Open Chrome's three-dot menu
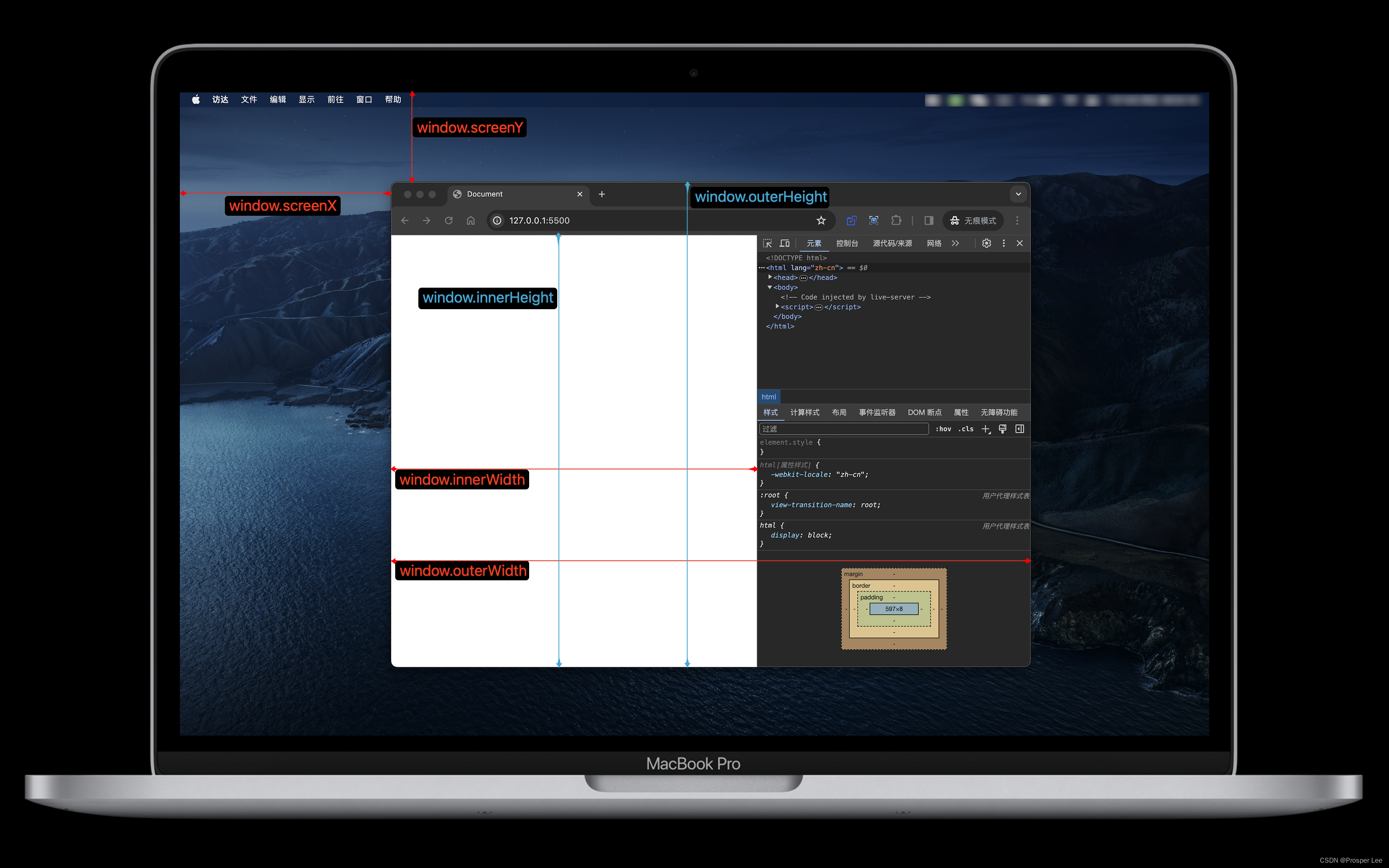Screen dimensions: 1389x868 click(1017, 220)
